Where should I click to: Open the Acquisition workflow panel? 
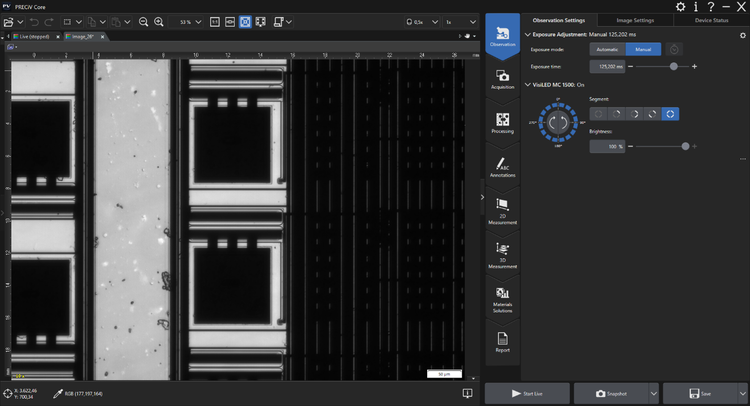[x=502, y=77]
